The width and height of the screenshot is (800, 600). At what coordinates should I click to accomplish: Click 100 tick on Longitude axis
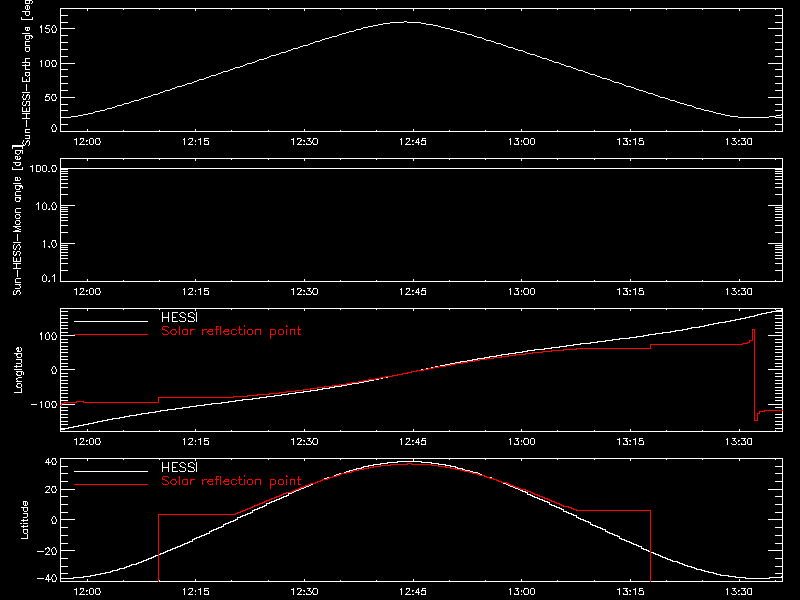[48, 336]
